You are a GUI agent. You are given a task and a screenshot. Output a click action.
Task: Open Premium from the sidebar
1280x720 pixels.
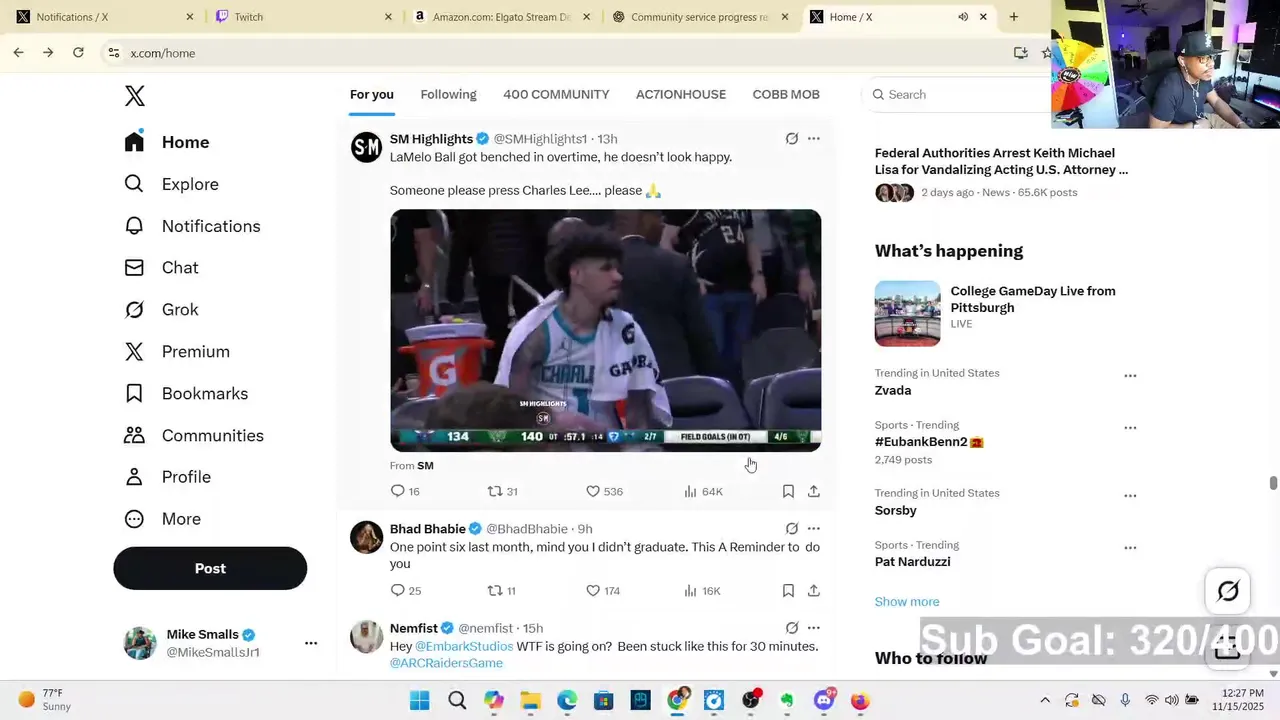pos(177,352)
